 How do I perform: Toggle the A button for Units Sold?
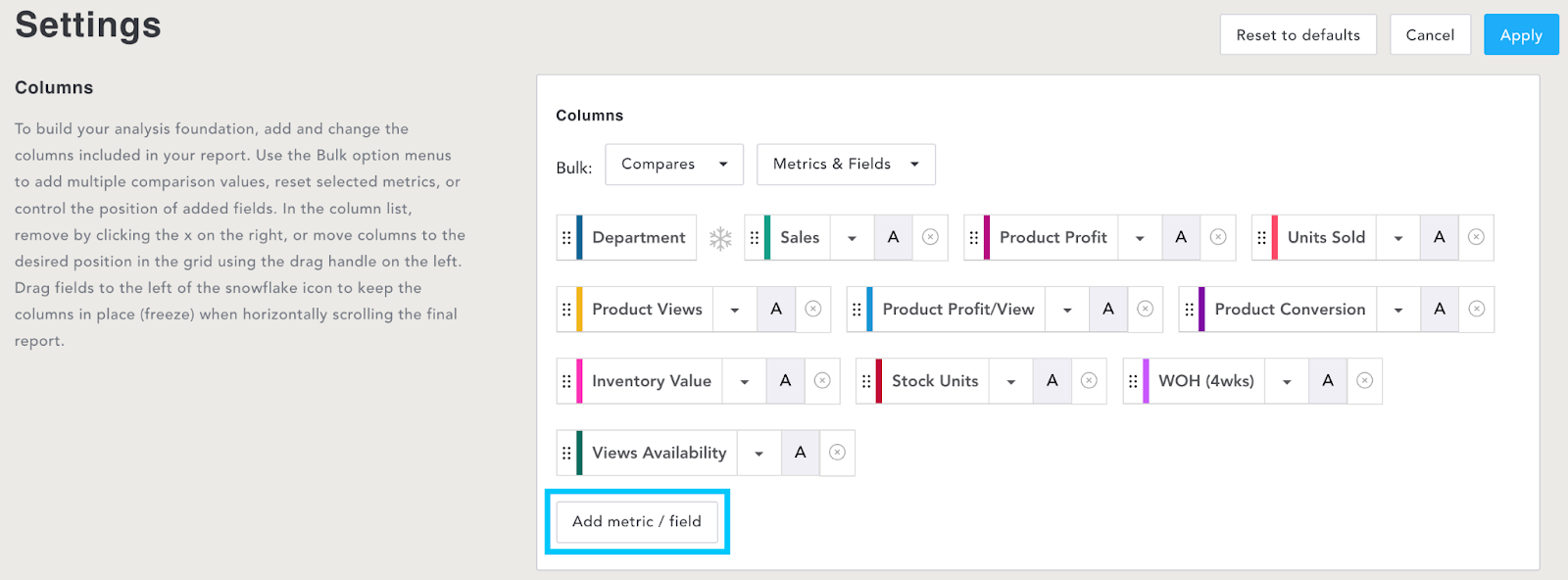pyautogui.click(x=1439, y=237)
